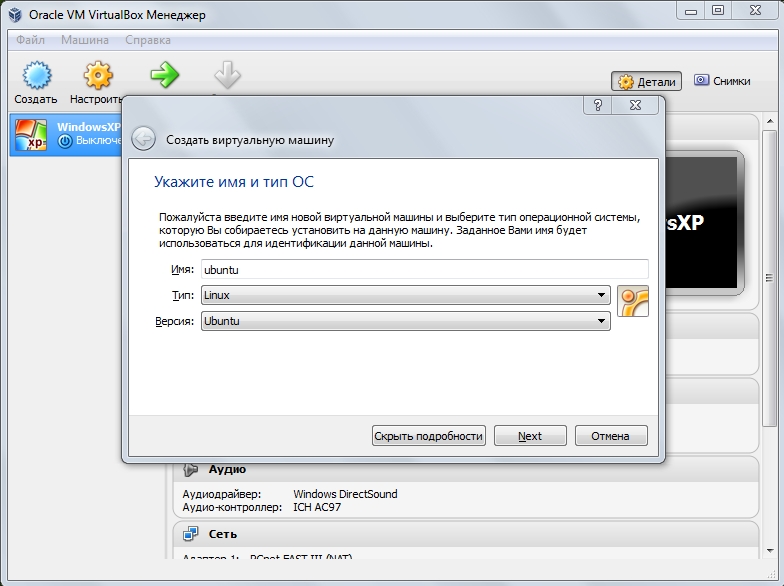Click the Аудио section speaker icon
The image size is (784, 586).
point(190,470)
